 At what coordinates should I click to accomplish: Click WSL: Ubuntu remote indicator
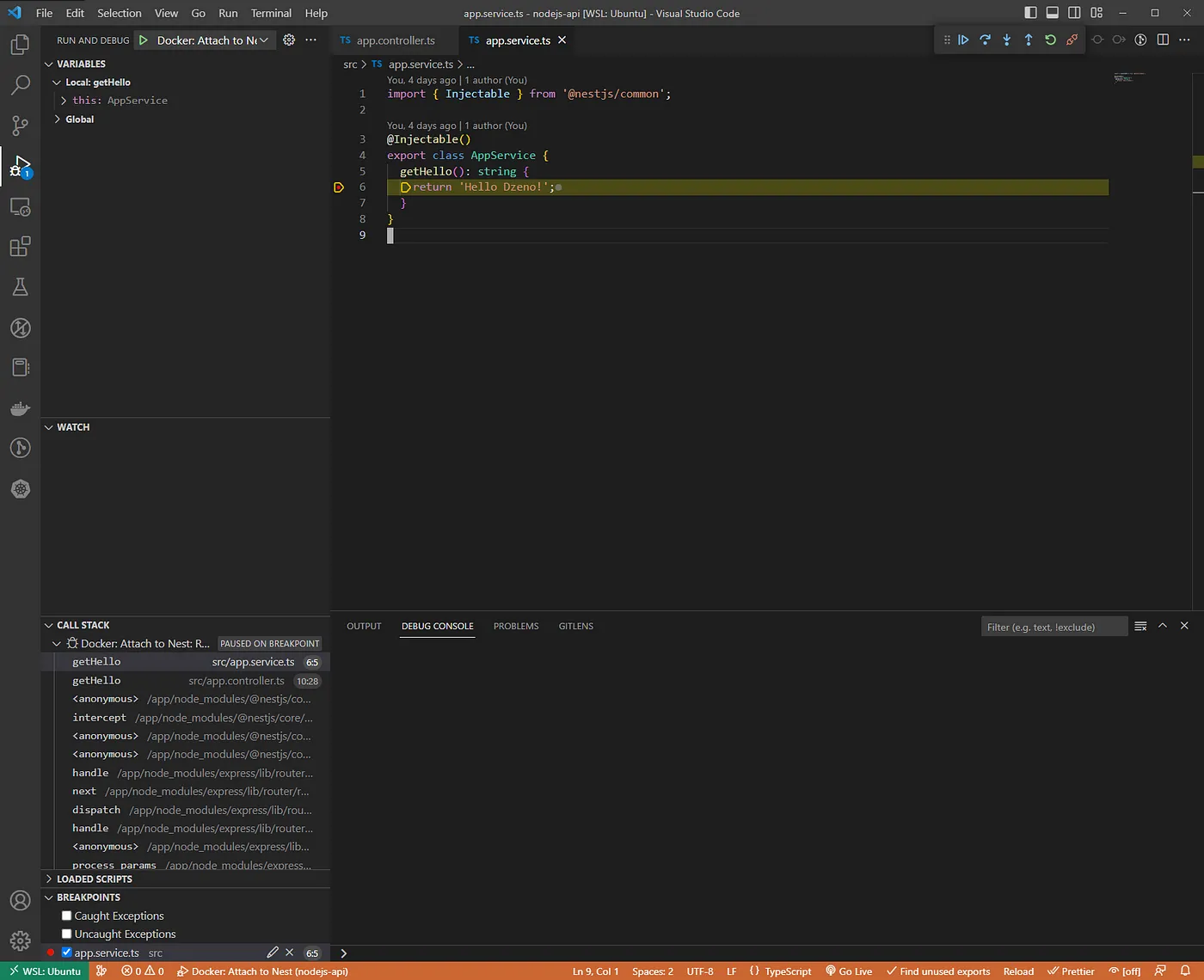click(x=45, y=971)
